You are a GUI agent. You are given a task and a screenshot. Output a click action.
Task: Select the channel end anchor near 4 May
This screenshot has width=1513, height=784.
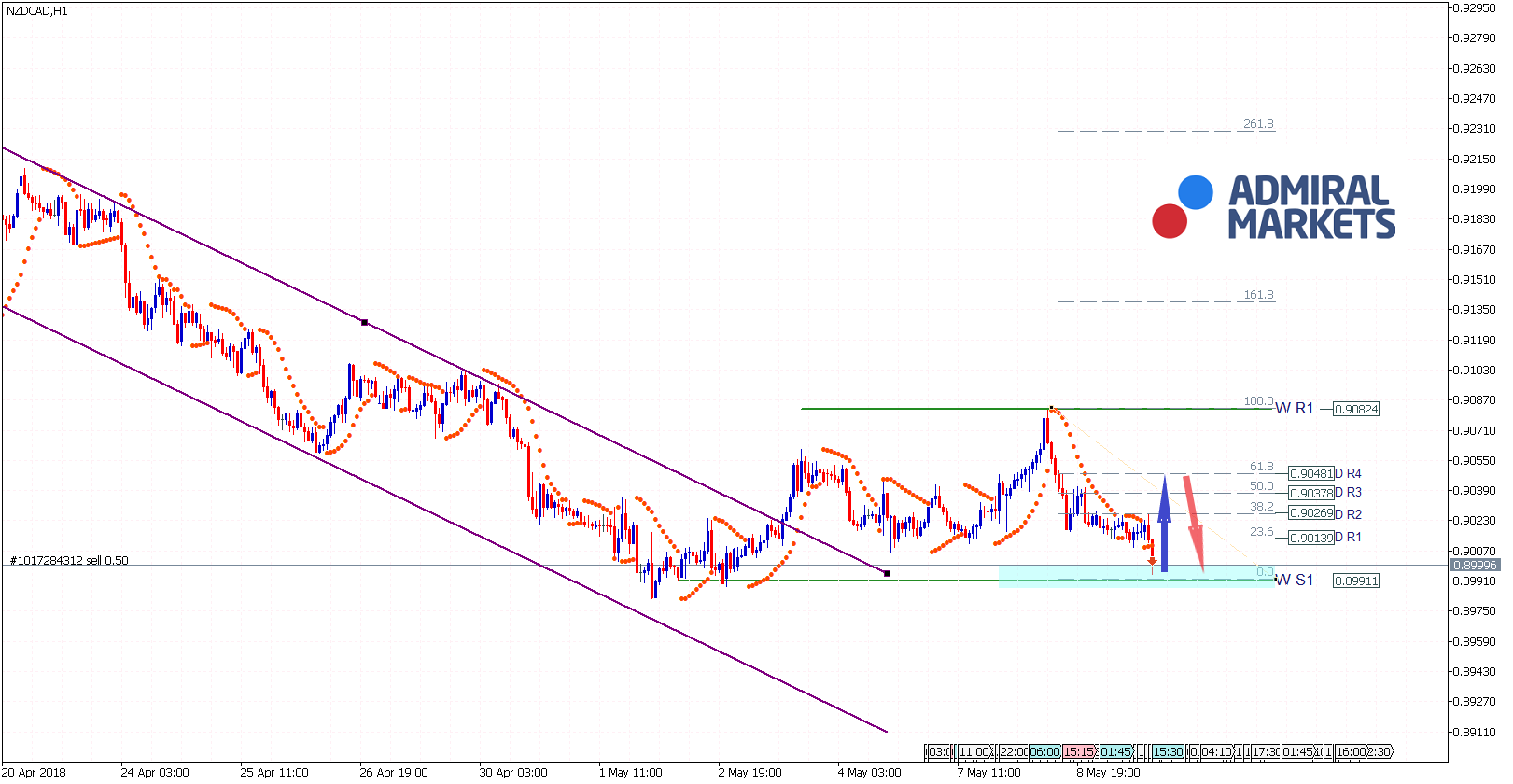point(887,573)
